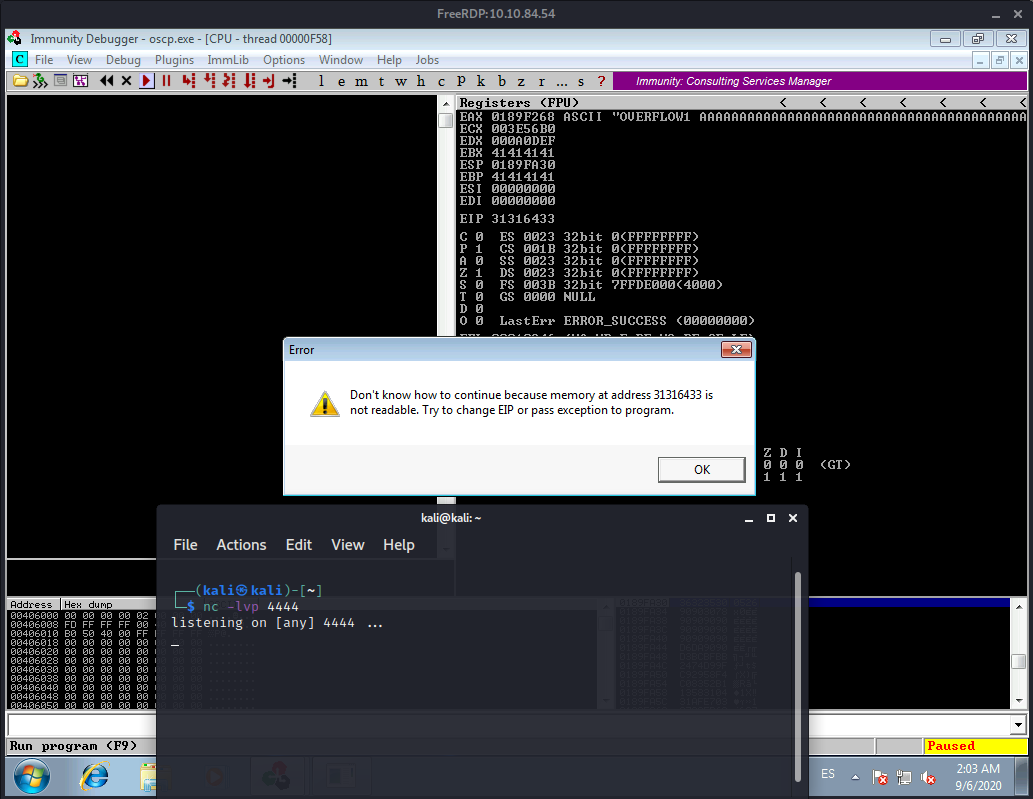Click the Step over toolbar icon
Viewport: 1033px width, 799px height.
pyautogui.click(x=209, y=81)
